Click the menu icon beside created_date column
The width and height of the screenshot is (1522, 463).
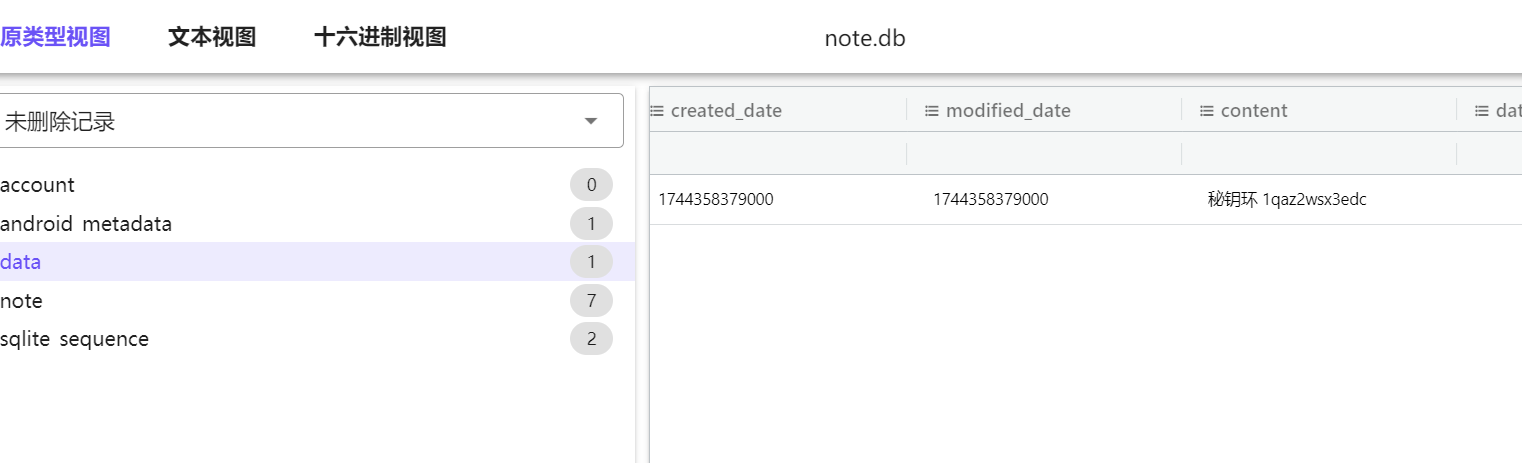(x=657, y=110)
